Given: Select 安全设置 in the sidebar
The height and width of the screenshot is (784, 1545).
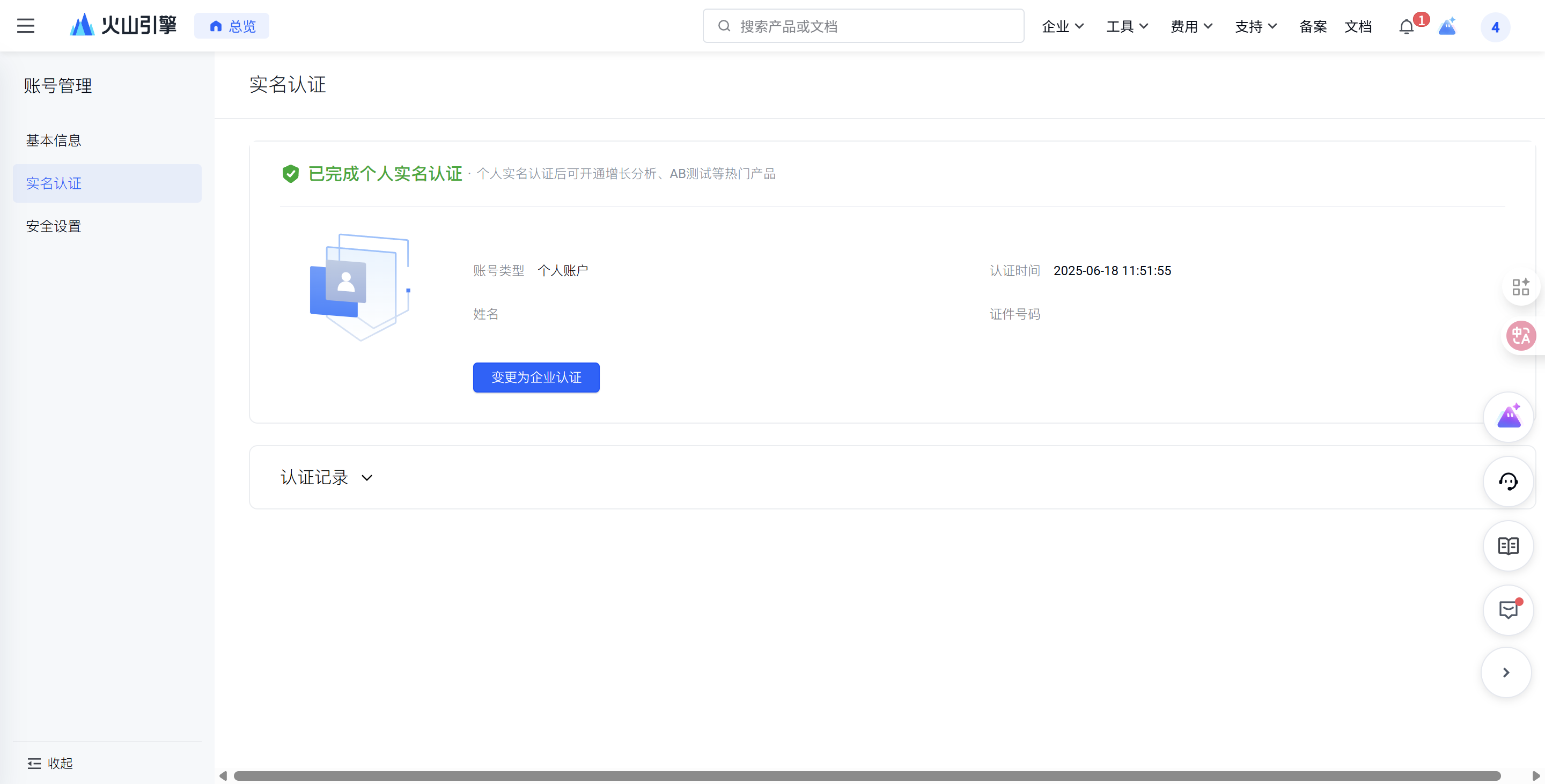Looking at the screenshot, I should point(54,226).
